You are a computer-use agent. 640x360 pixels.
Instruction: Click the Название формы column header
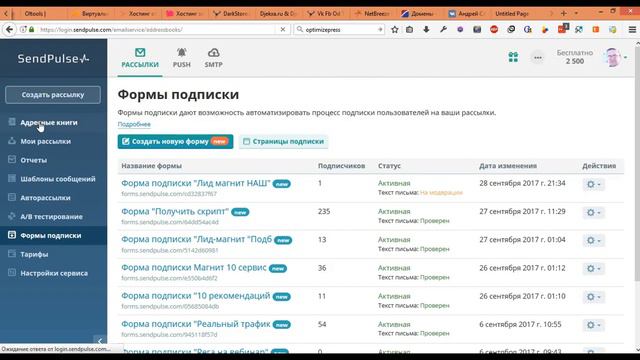(151, 166)
